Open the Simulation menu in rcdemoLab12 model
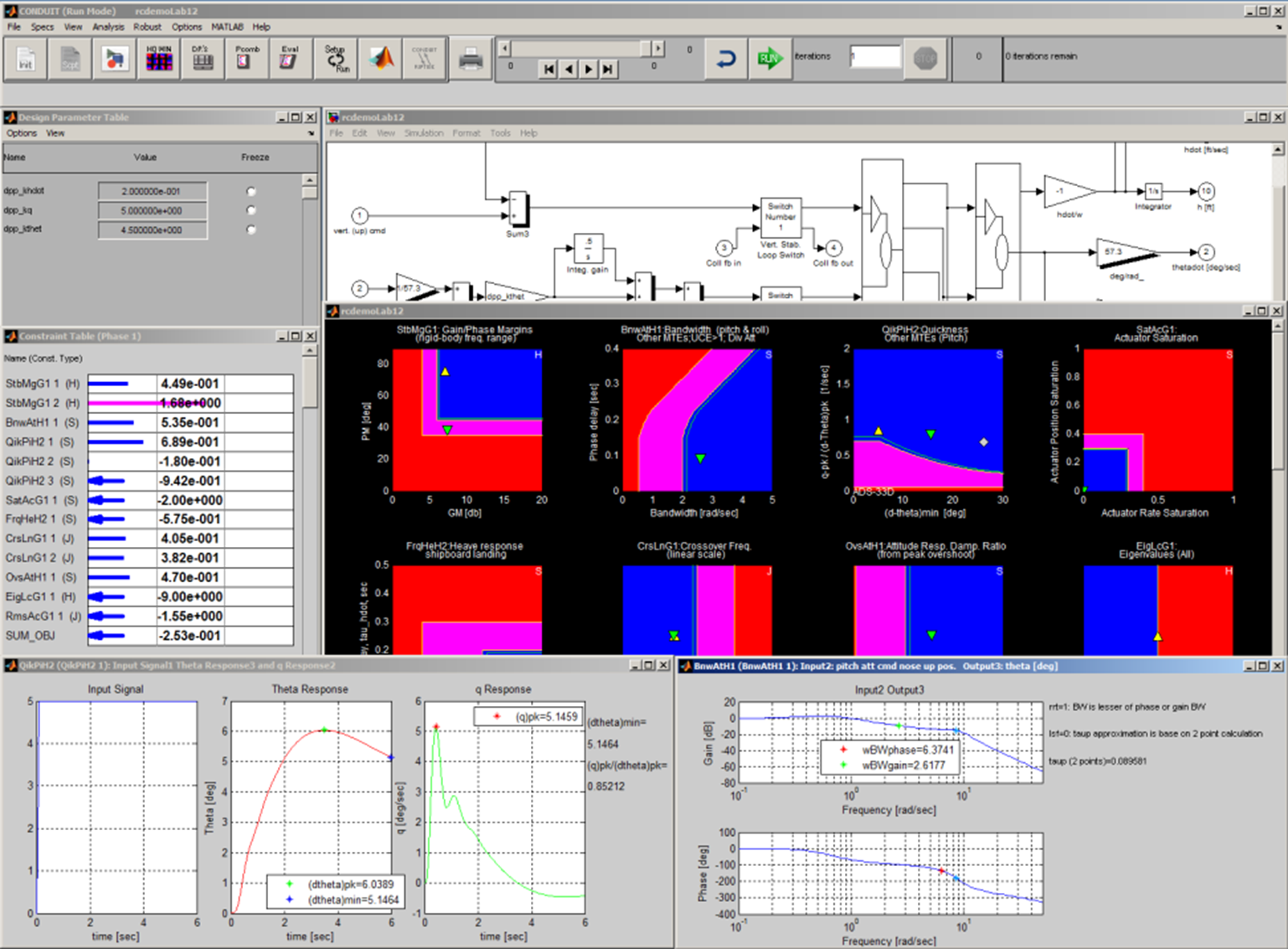 [423, 132]
